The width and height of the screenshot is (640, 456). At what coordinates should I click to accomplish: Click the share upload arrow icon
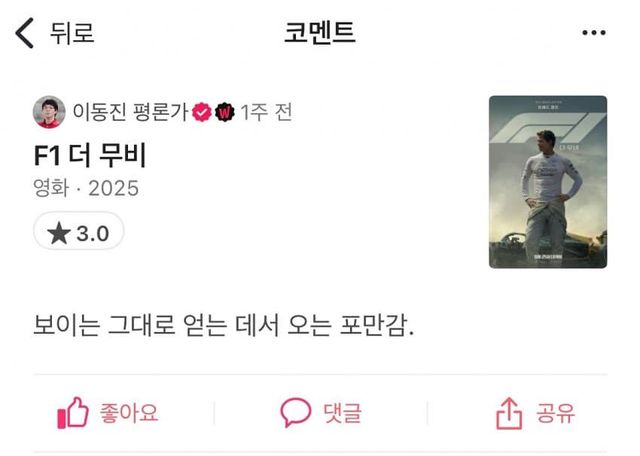(x=509, y=413)
